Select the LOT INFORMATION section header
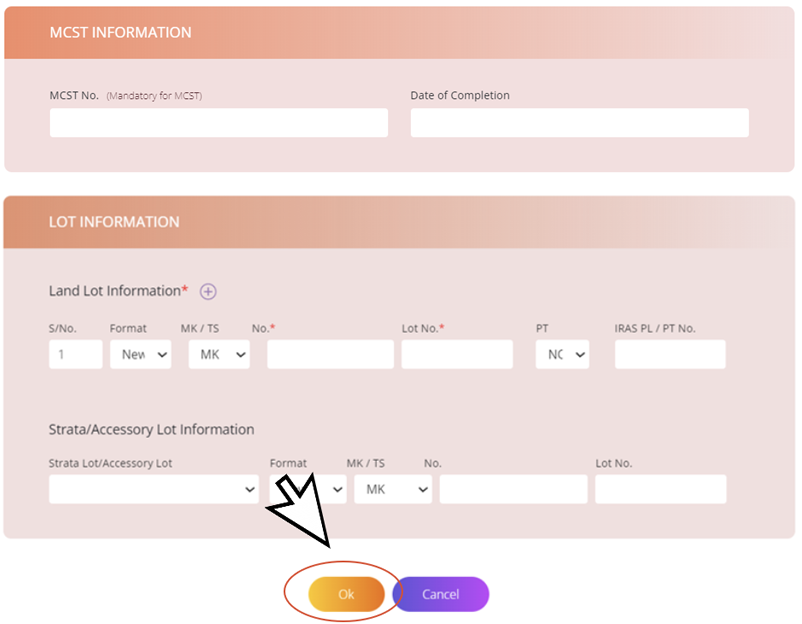Image resolution: width=802 pixels, height=624 pixels. pyautogui.click(x=114, y=222)
